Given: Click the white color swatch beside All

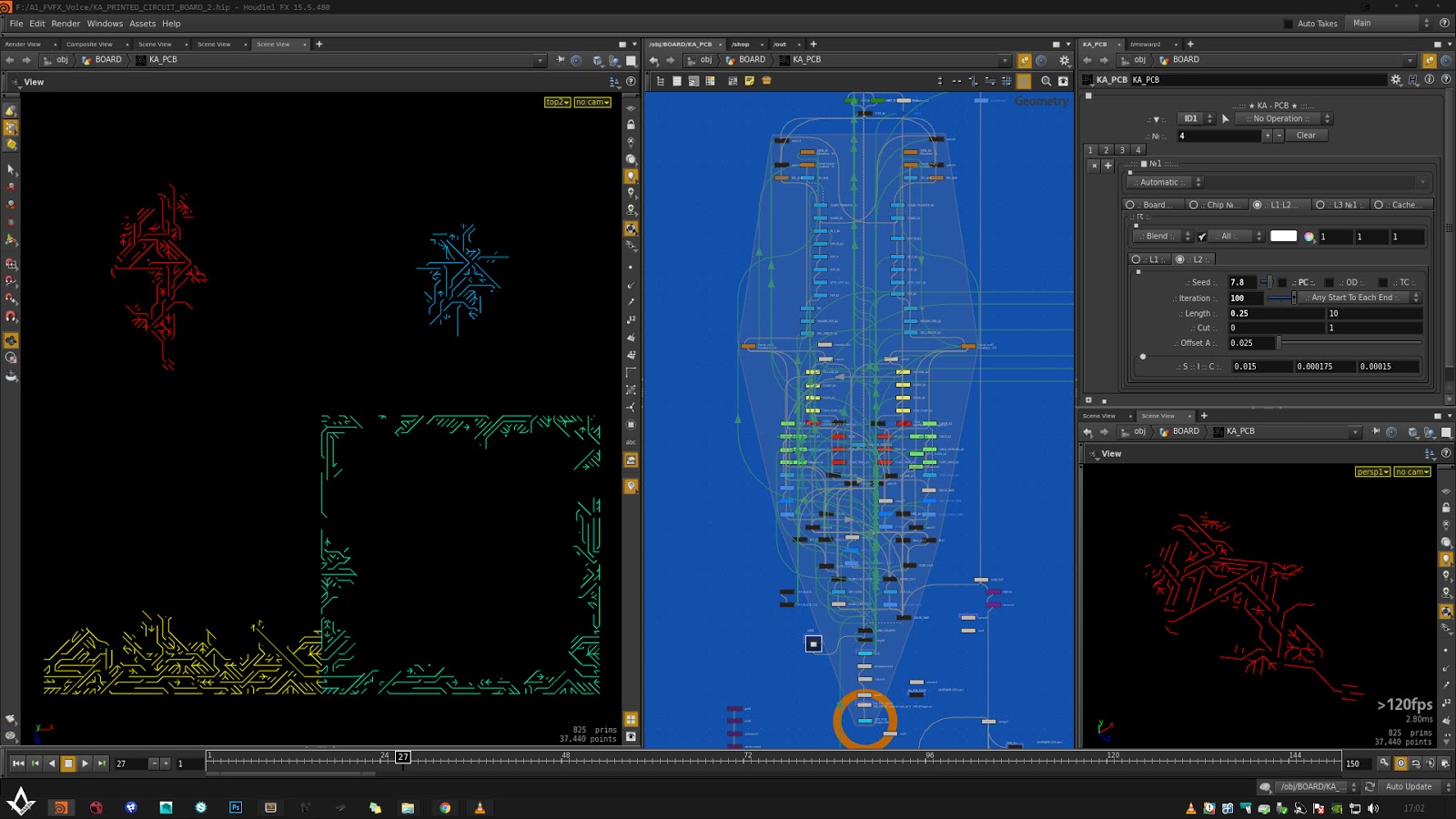Looking at the screenshot, I should 1283,237.
